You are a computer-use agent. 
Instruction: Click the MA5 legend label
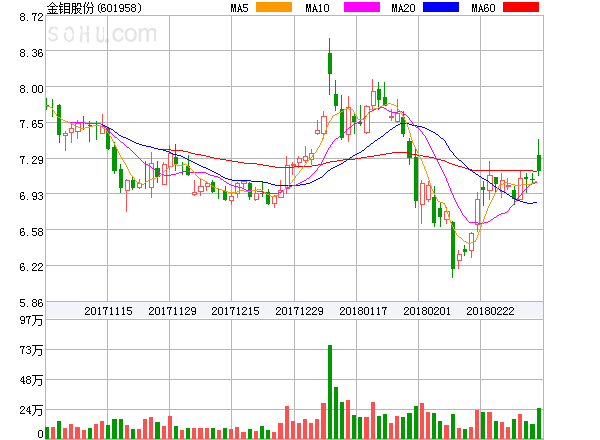[x=239, y=8]
